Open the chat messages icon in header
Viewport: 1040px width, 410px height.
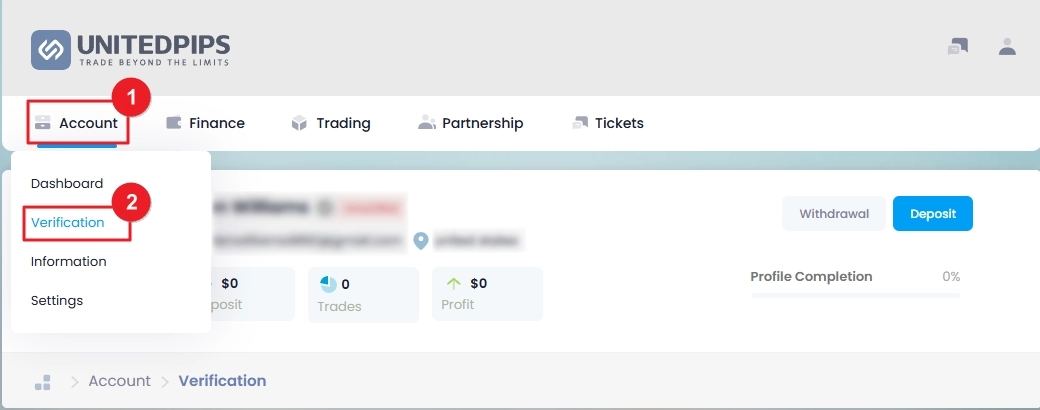pos(958,46)
